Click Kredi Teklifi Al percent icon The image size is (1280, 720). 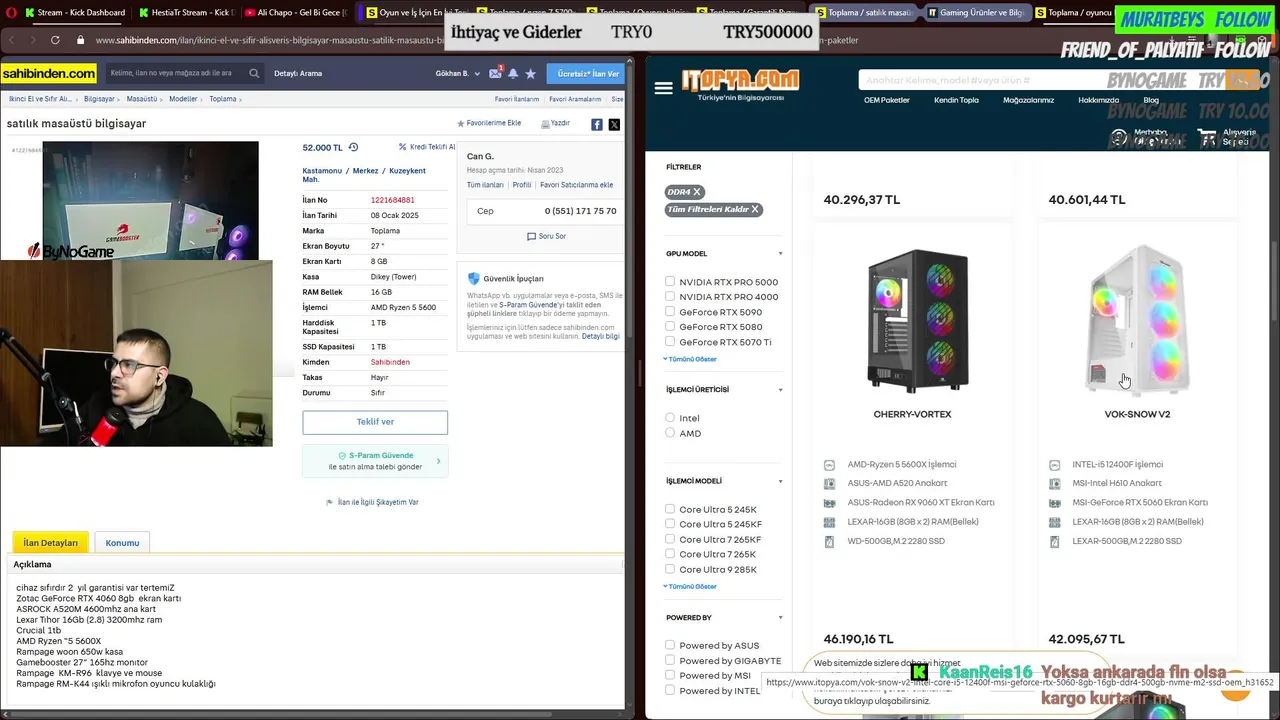point(402,147)
